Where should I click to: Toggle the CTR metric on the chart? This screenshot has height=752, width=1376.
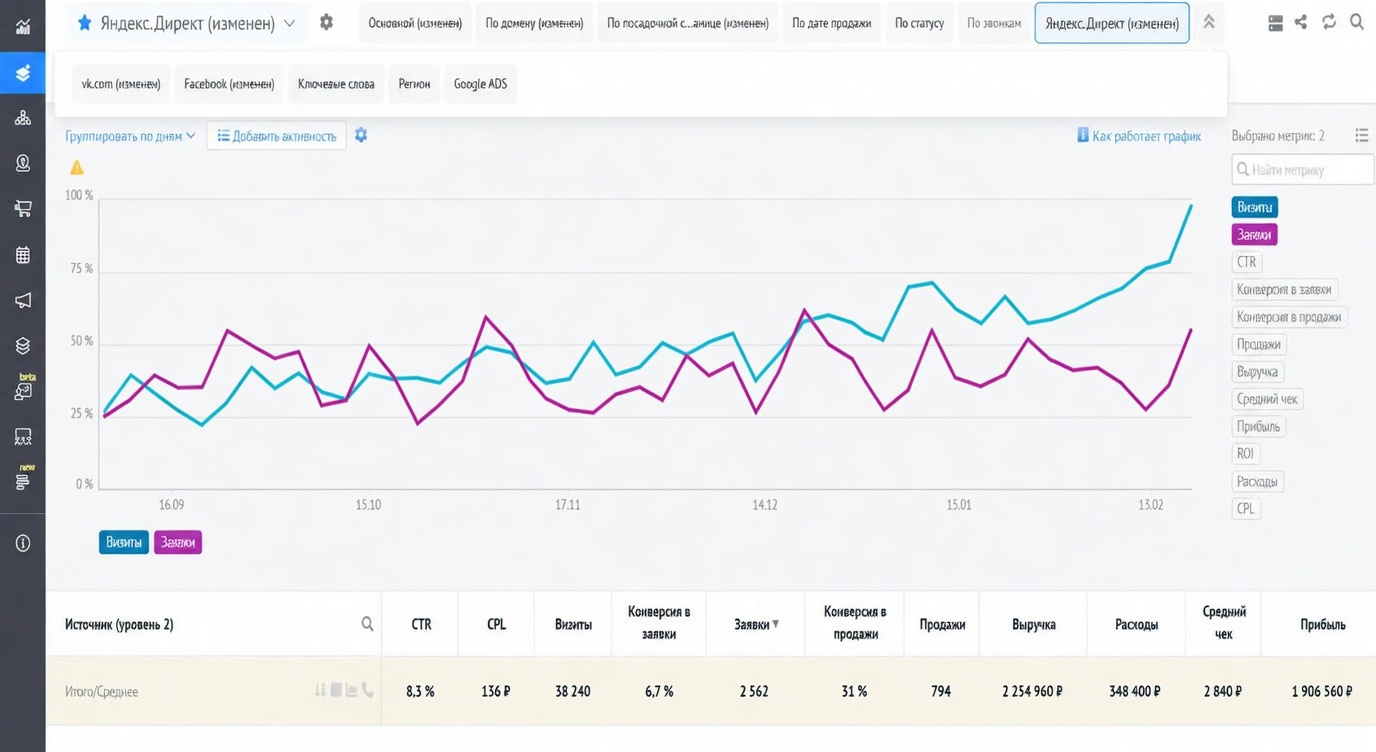click(1246, 262)
